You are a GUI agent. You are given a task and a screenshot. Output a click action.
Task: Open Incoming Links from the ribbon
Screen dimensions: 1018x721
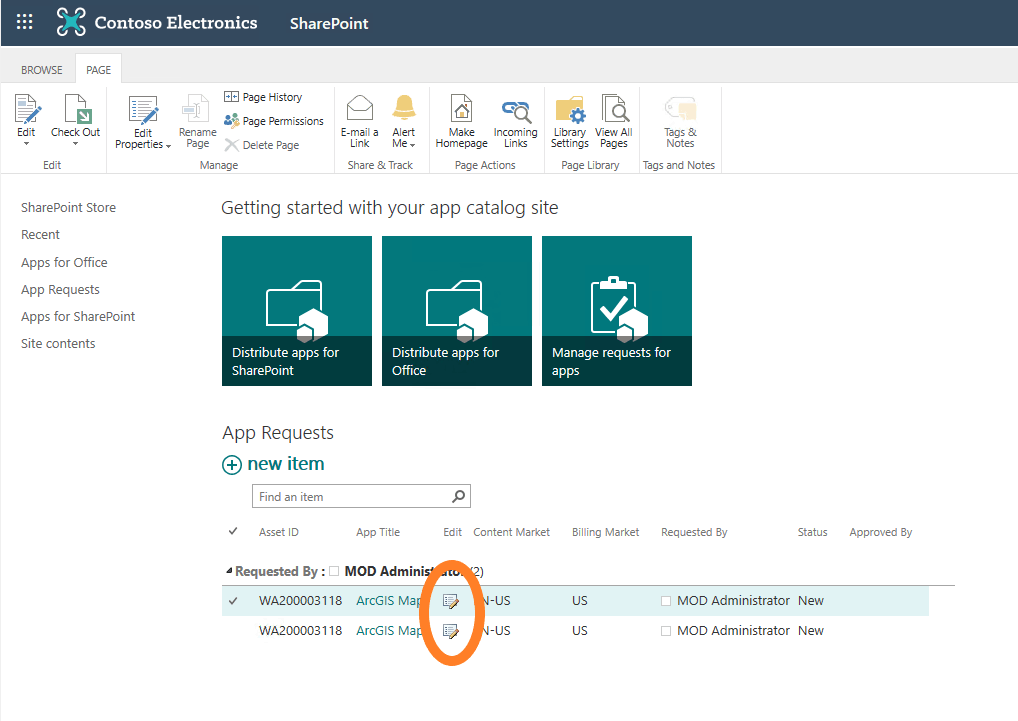(x=515, y=110)
